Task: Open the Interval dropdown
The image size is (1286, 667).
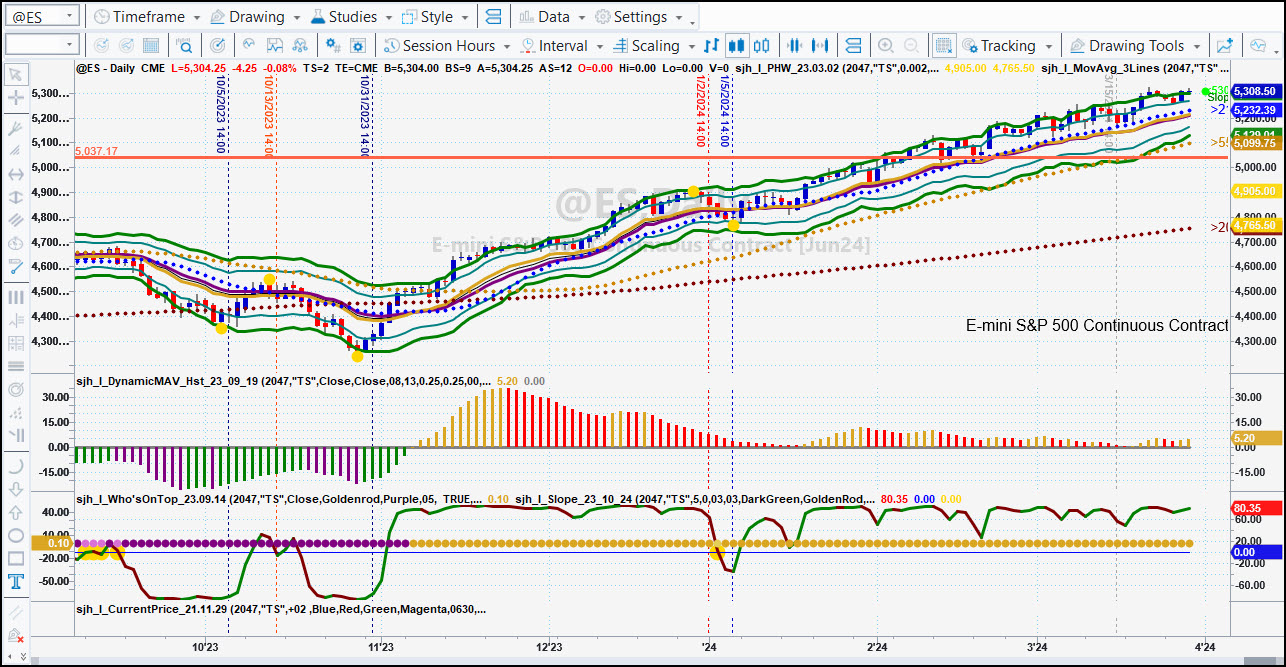Action: [x=562, y=45]
